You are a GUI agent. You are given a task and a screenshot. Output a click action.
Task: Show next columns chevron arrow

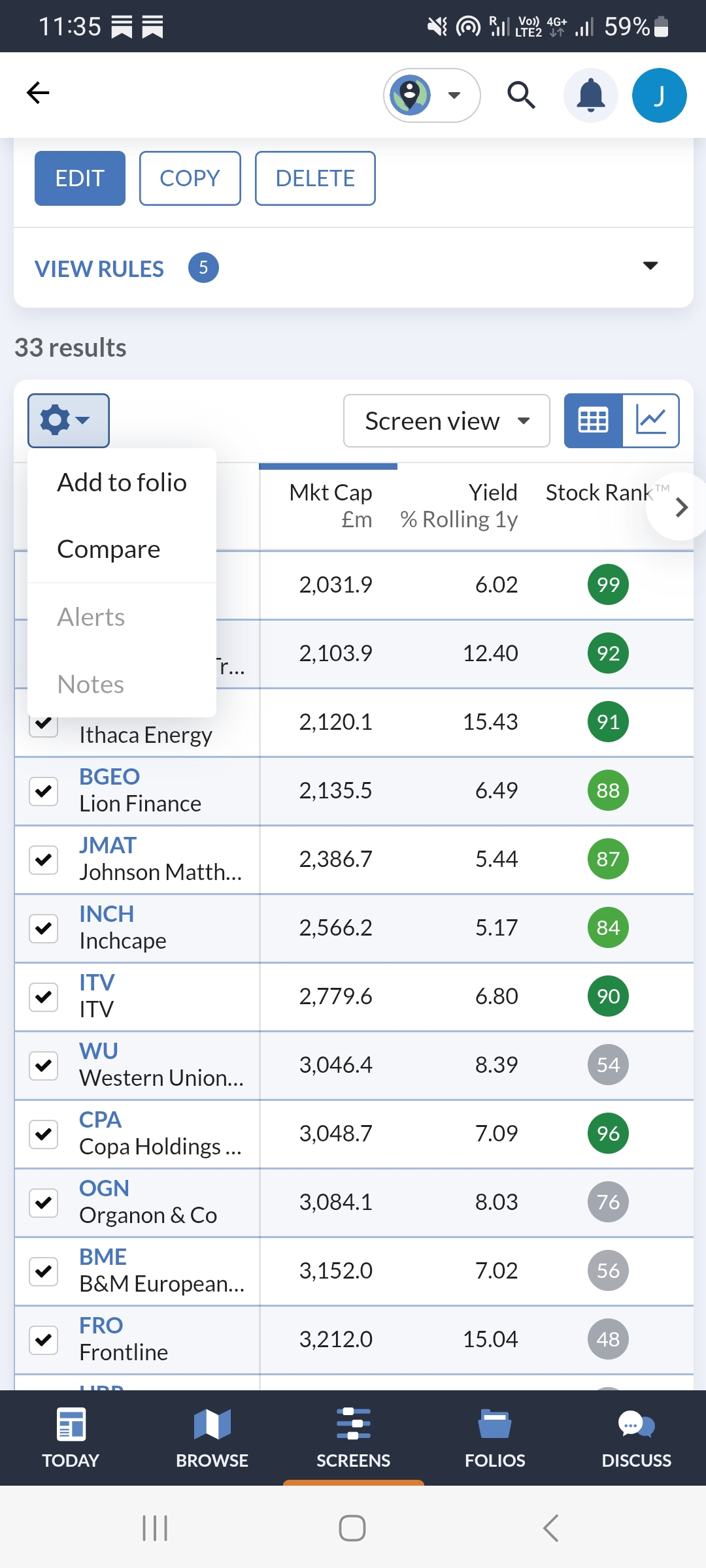point(681,507)
